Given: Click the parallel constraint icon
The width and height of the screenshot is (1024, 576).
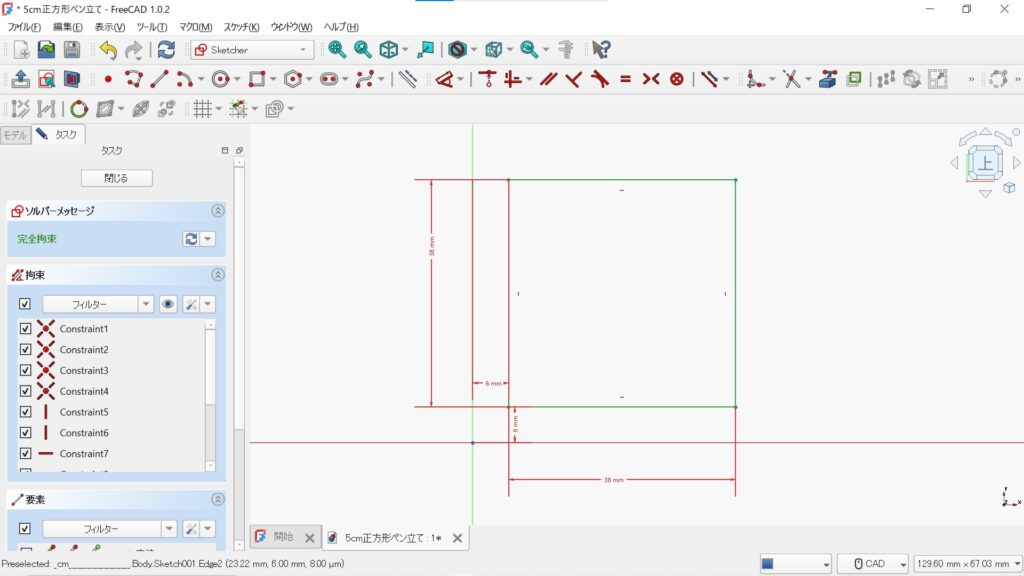Looking at the screenshot, I should [548, 79].
